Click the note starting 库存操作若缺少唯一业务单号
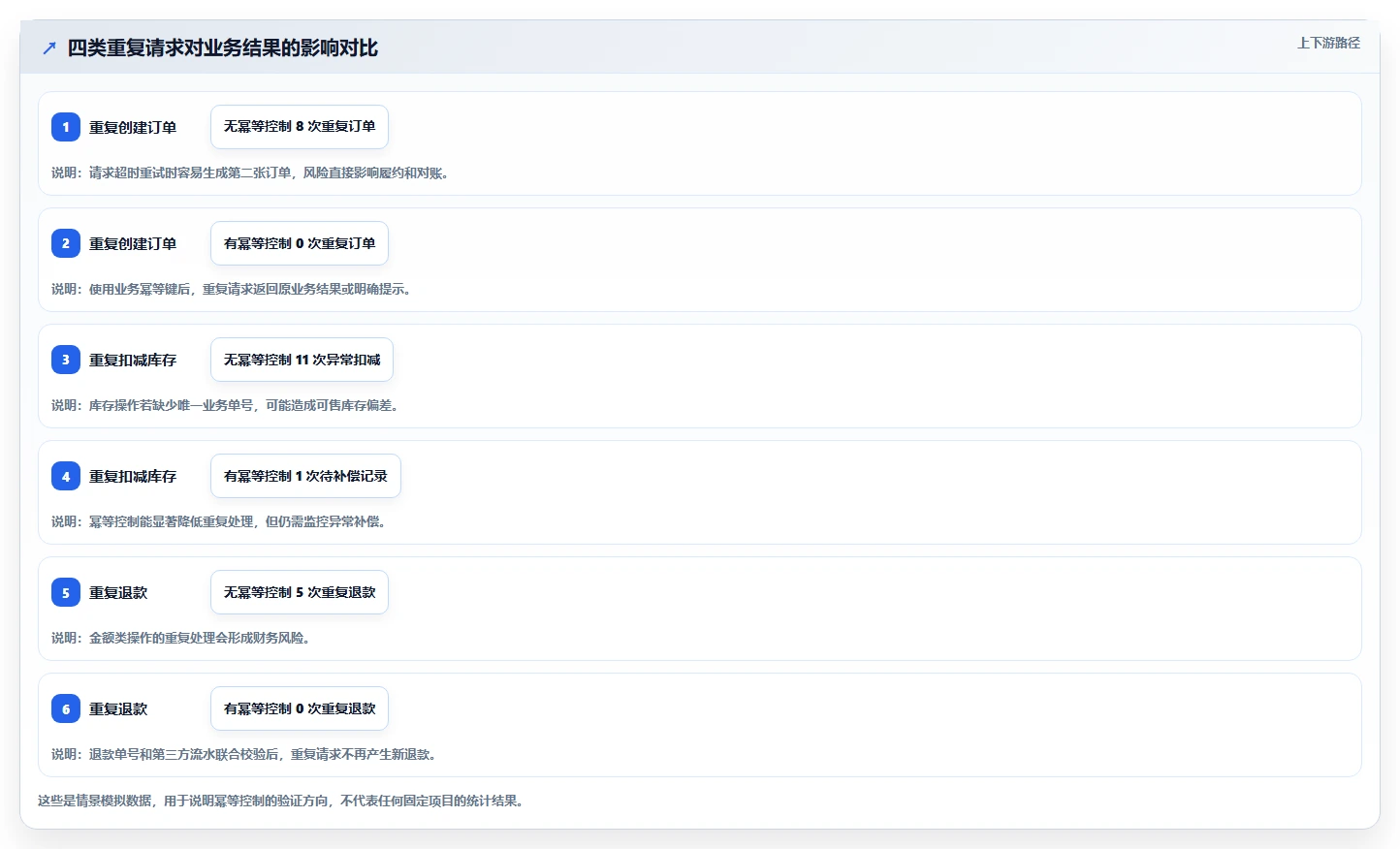The image size is (1400, 849). [225, 405]
